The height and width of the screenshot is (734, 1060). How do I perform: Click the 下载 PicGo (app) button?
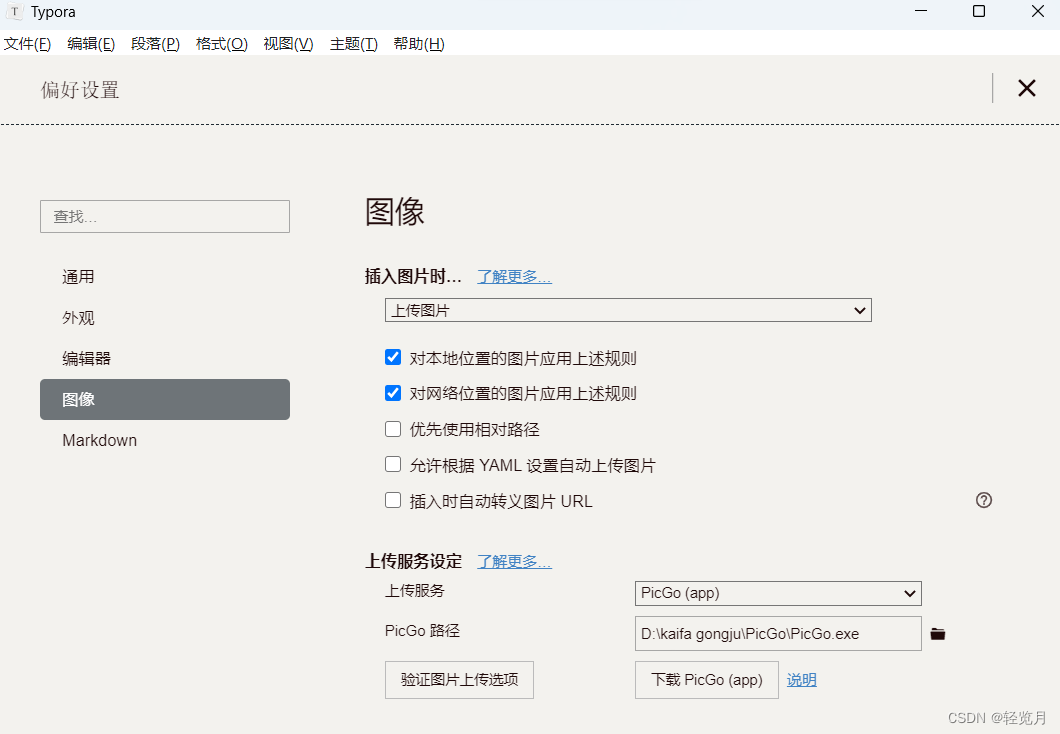coord(707,680)
